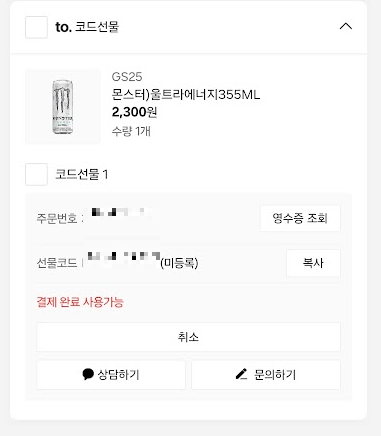Screen dimensions: 381x436
Task: Click the 코드선물 1 label text
Action: [82, 174]
